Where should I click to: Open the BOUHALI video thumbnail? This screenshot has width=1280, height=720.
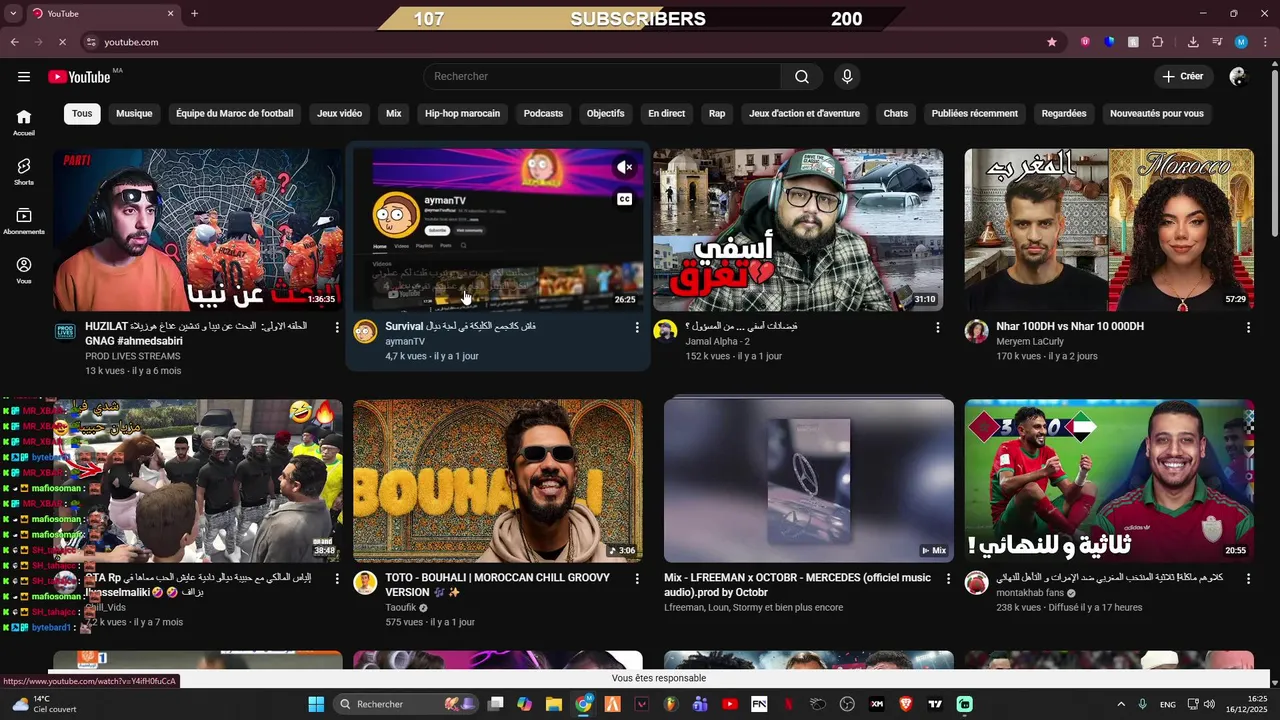[x=498, y=481]
